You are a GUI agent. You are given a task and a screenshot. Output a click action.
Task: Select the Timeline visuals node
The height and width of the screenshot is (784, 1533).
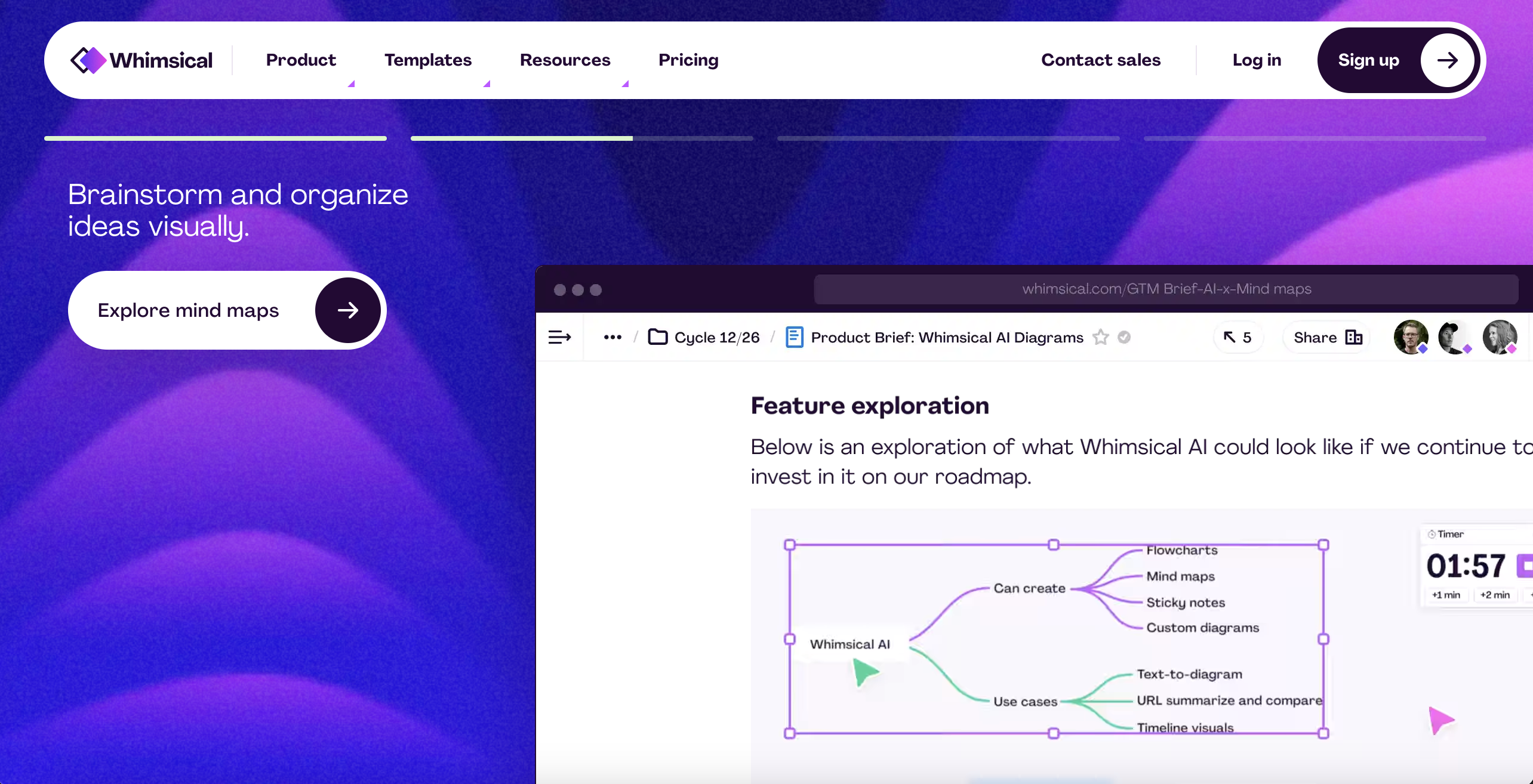tap(1185, 727)
